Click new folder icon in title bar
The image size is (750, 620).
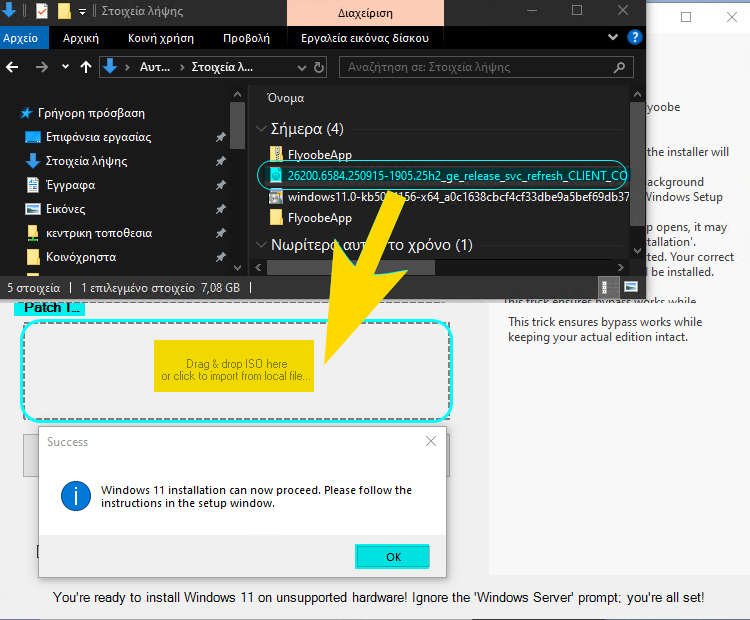click(64, 11)
